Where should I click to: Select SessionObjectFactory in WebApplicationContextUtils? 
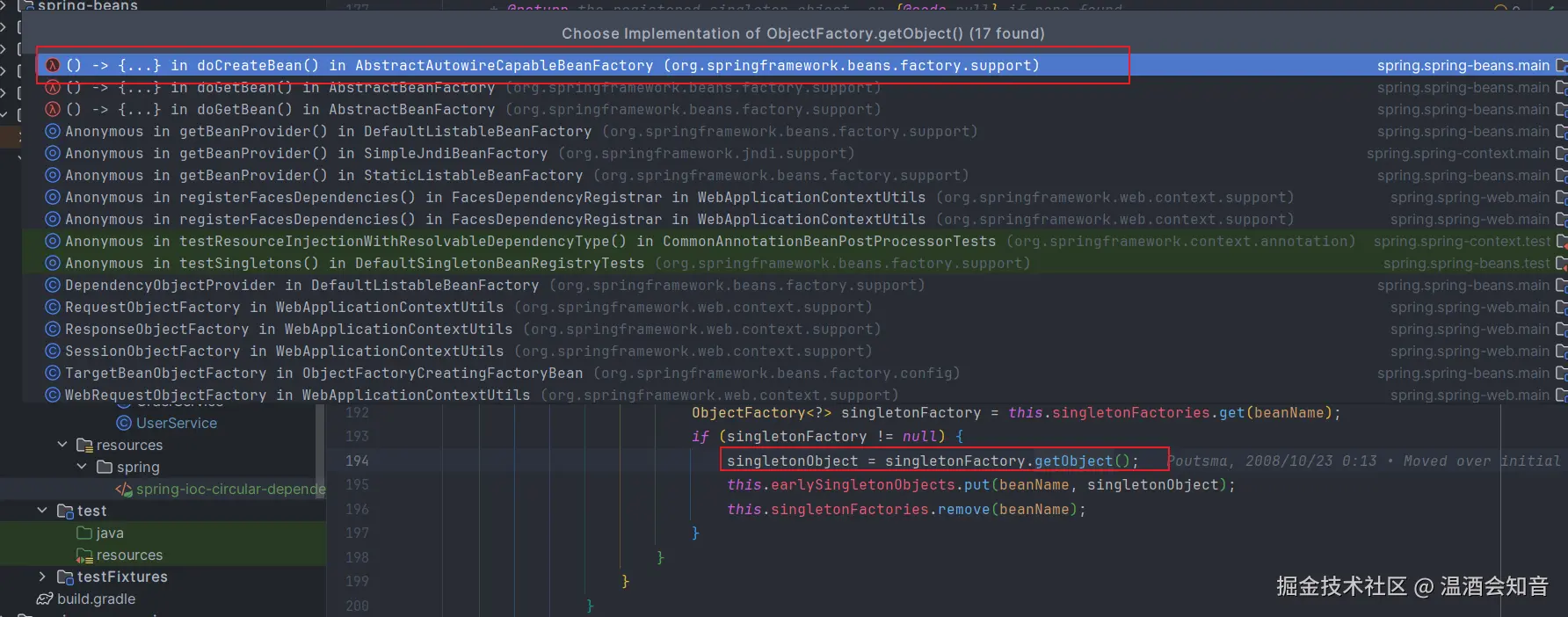click(795, 351)
